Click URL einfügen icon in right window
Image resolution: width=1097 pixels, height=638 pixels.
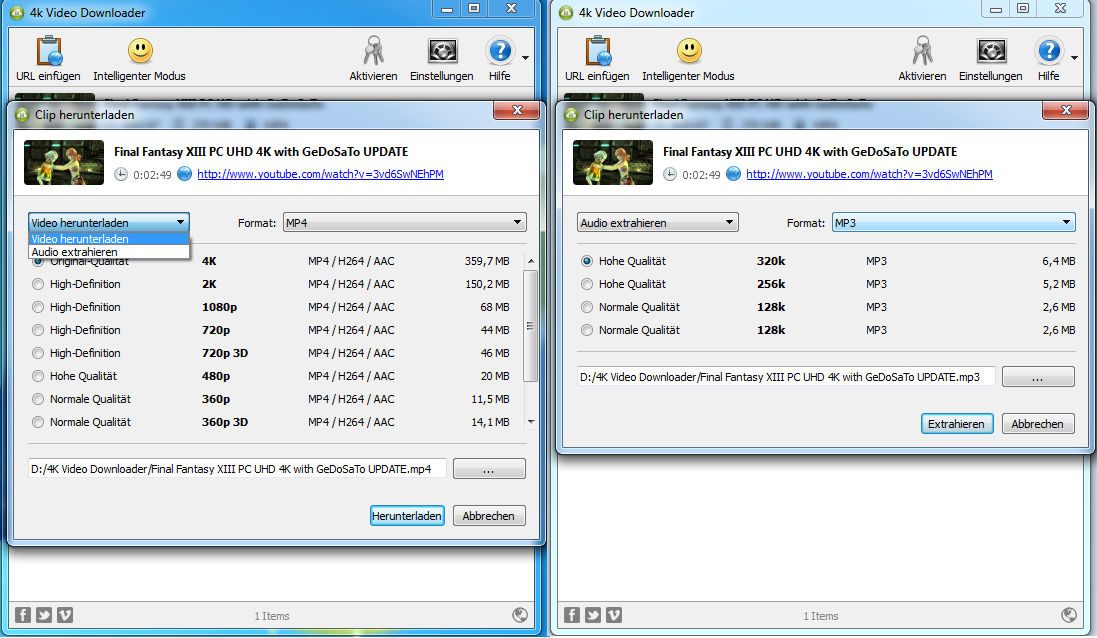(x=598, y=51)
